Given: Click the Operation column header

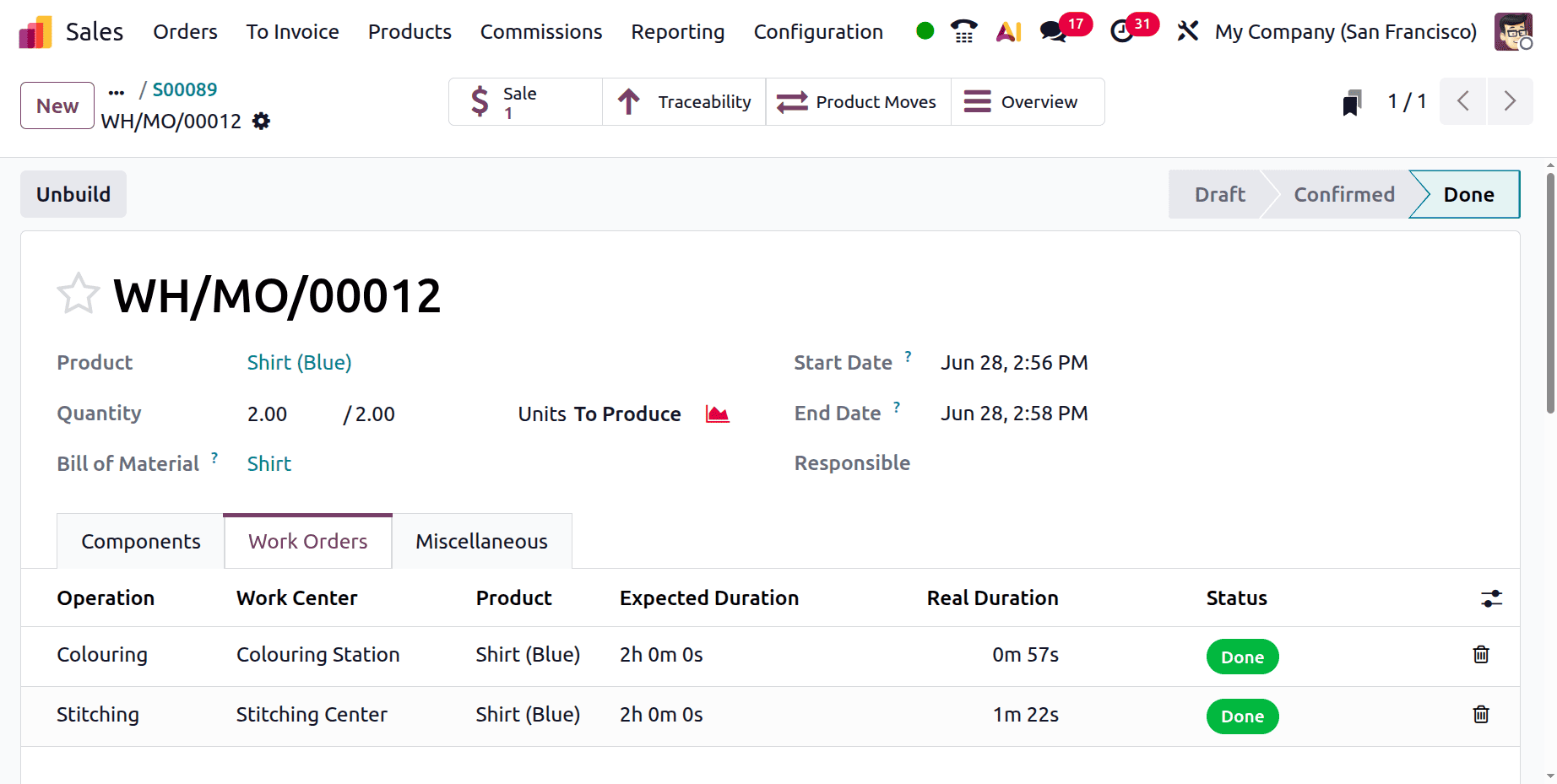Looking at the screenshot, I should (106, 598).
